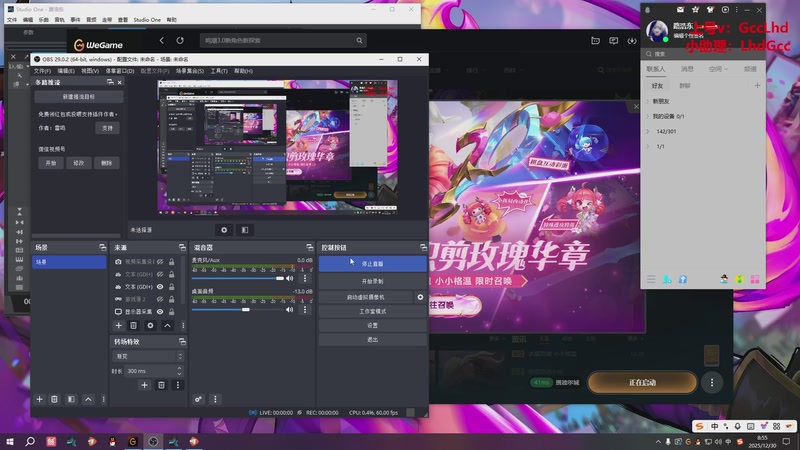Click 新建推流目标 button
Viewport: 800px width, 450px height.
click(x=79, y=96)
